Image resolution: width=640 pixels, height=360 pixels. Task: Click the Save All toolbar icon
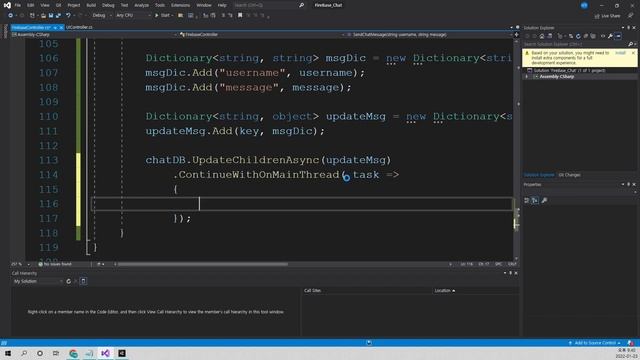coord(58,16)
